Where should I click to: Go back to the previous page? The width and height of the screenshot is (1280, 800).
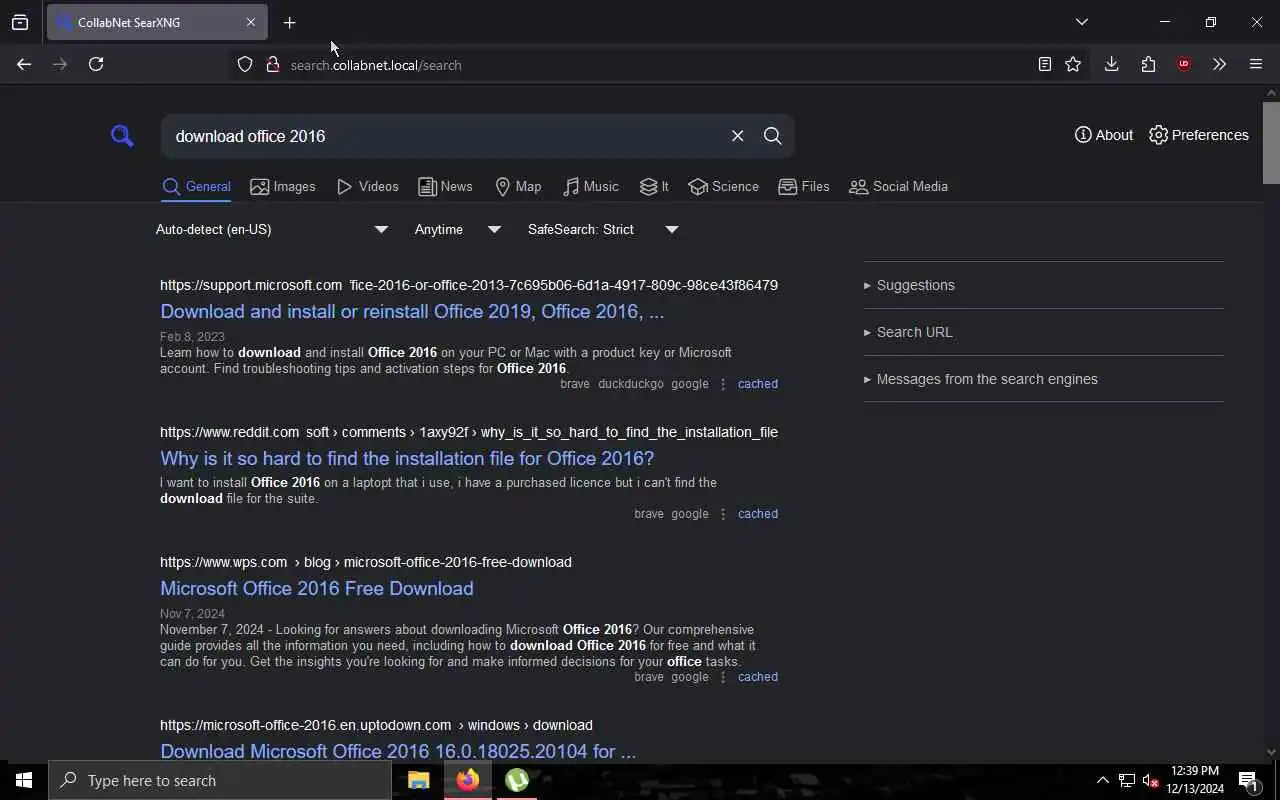(24, 64)
